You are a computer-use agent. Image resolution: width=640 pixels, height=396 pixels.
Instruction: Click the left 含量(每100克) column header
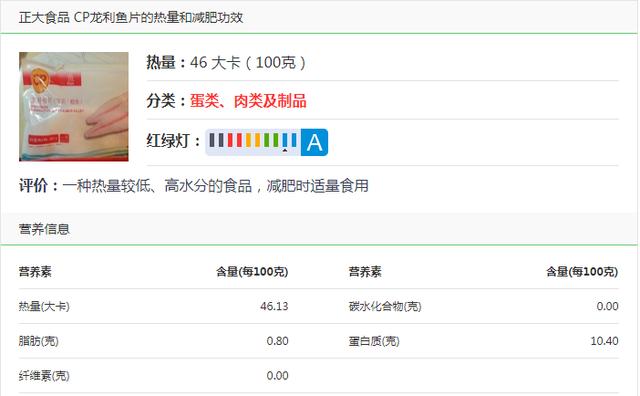coord(252,271)
